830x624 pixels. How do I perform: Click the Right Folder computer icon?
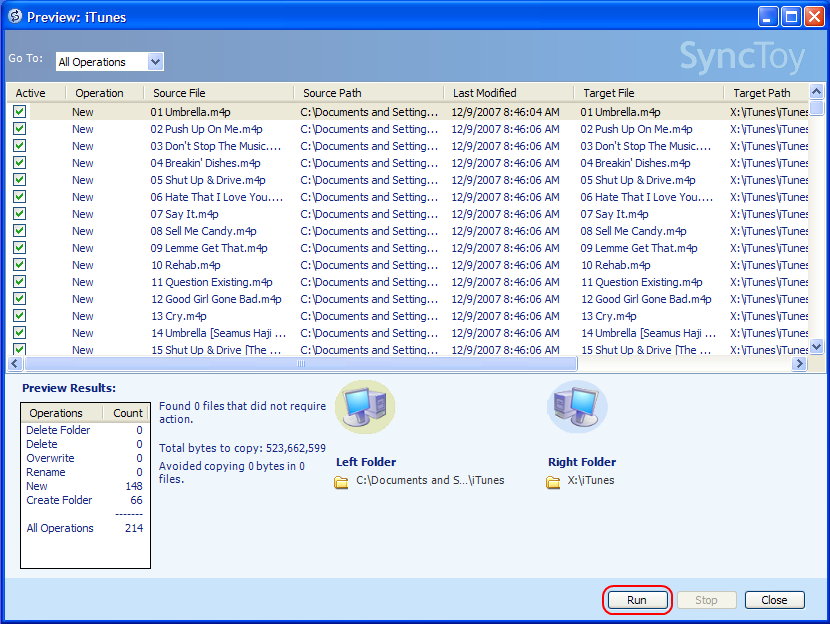coord(577,406)
